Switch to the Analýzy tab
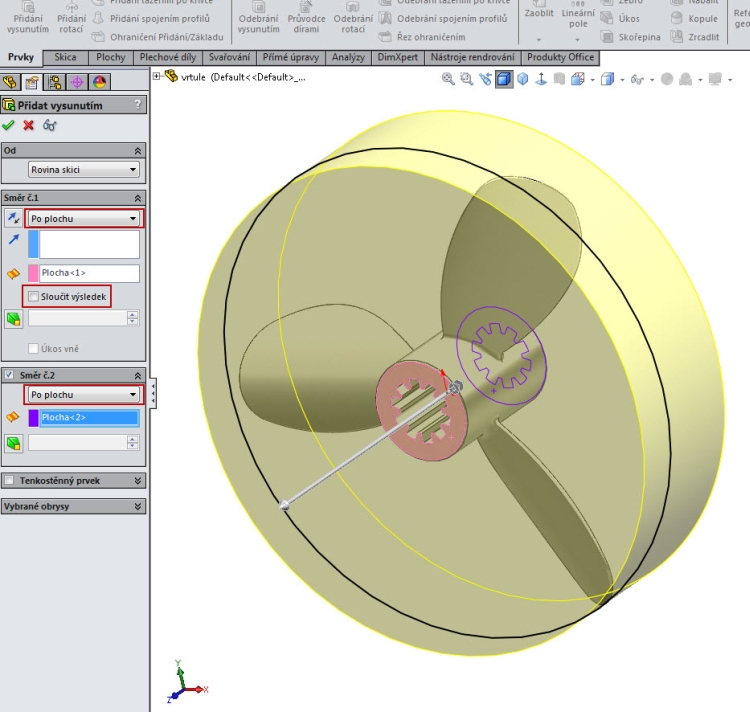Viewport: 750px width, 712px height. (348, 57)
